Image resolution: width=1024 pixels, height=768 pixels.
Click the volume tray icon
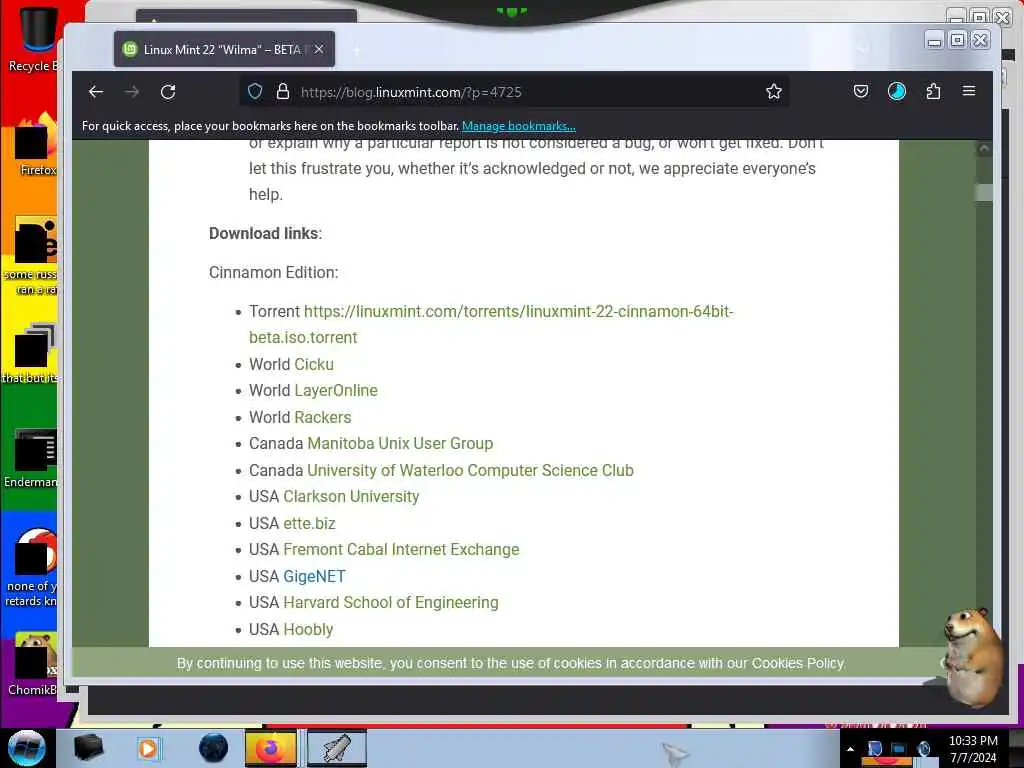coord(923,749)
